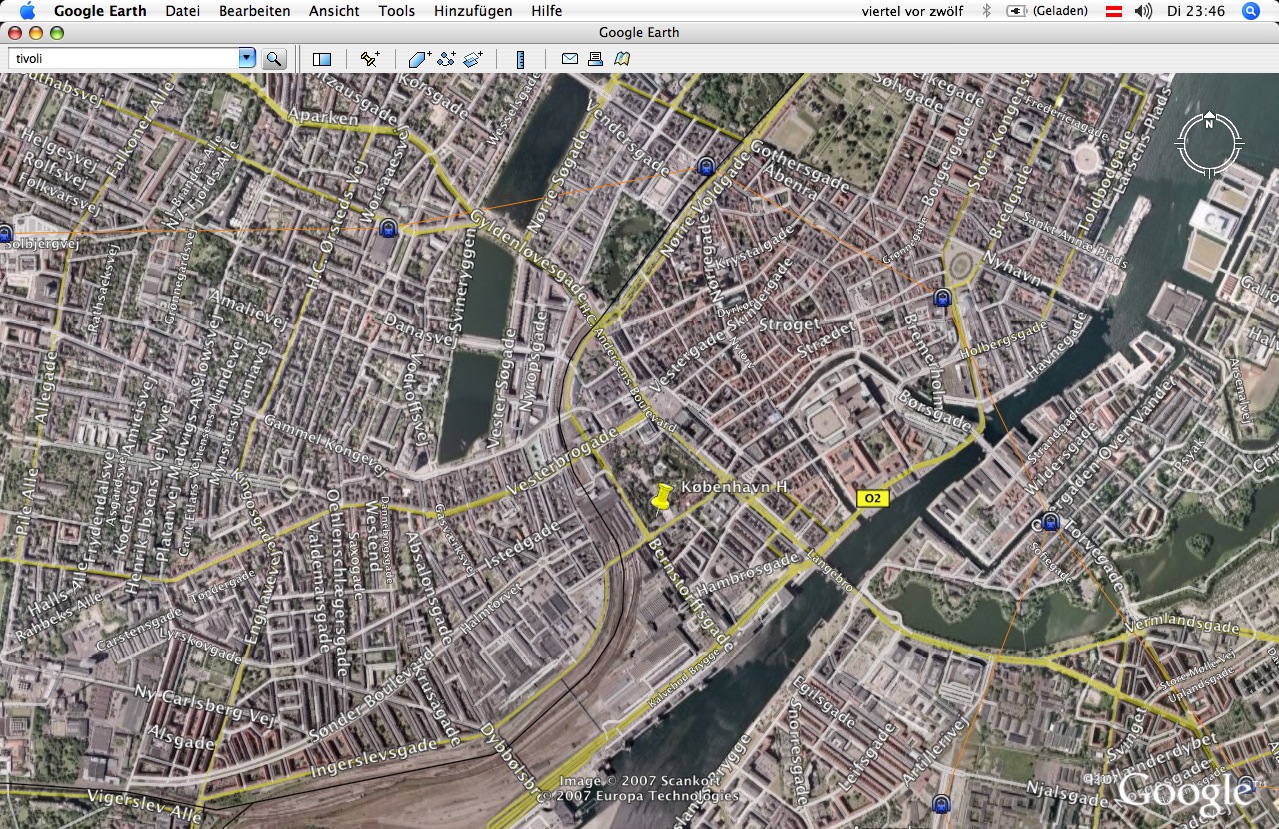Click the "Langebro" bridge label
This screenshot has height=829, width=1279.
click(x=829, y=572)
